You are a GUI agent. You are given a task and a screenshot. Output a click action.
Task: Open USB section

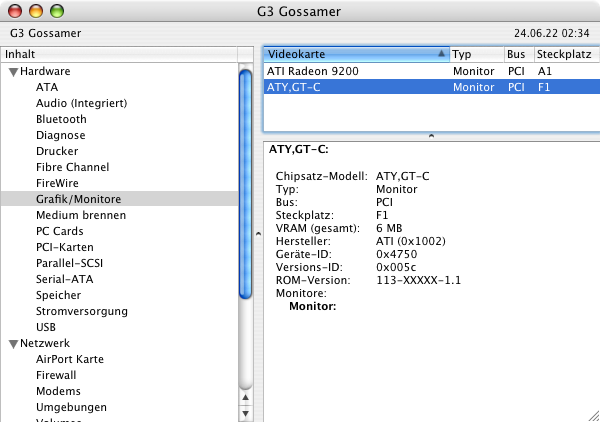46,327
